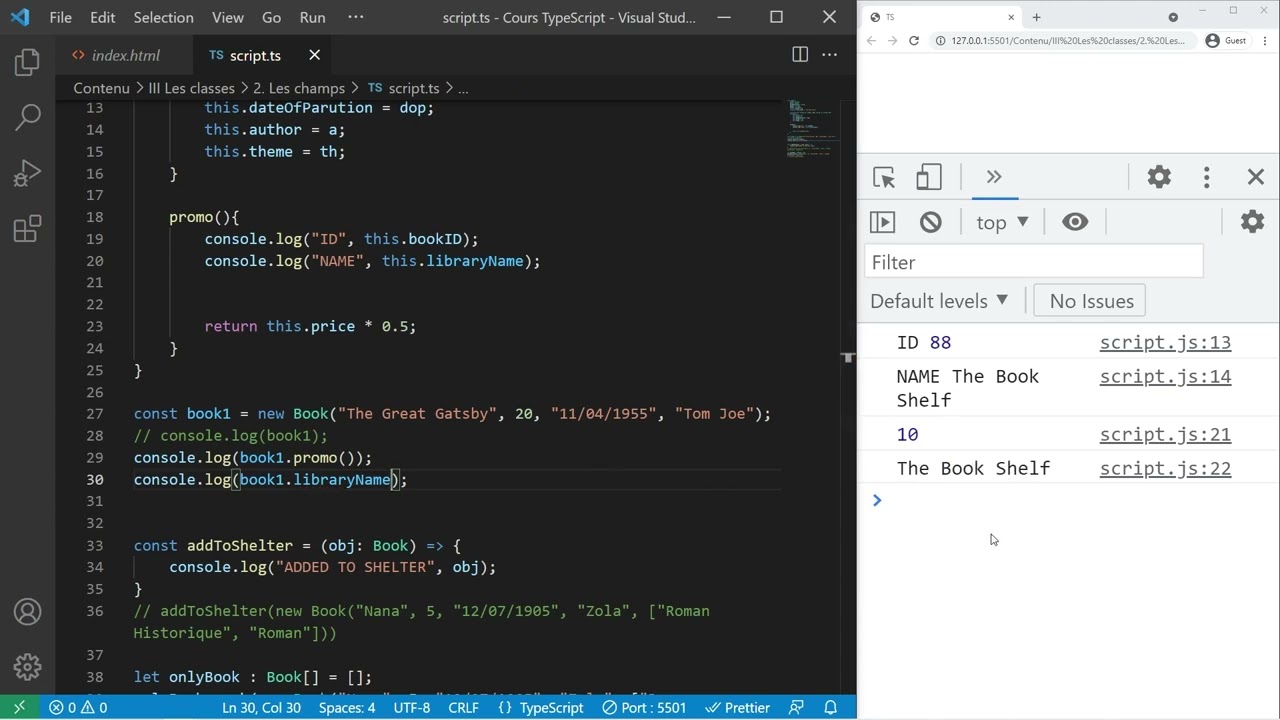Show console sidebar
1280x720 pixels.
[x=882, y=222]
